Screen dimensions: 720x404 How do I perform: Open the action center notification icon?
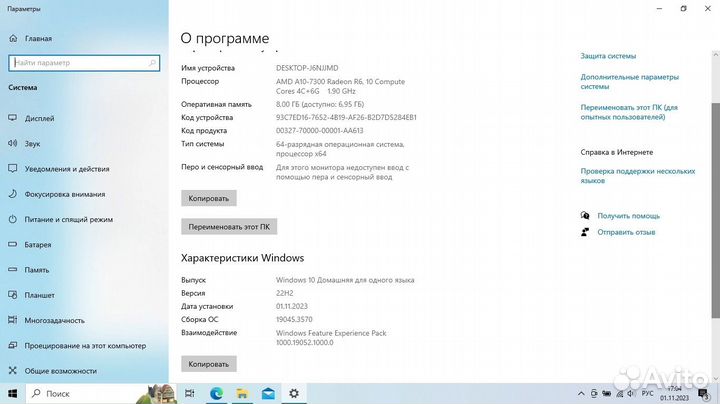[703, 393]
